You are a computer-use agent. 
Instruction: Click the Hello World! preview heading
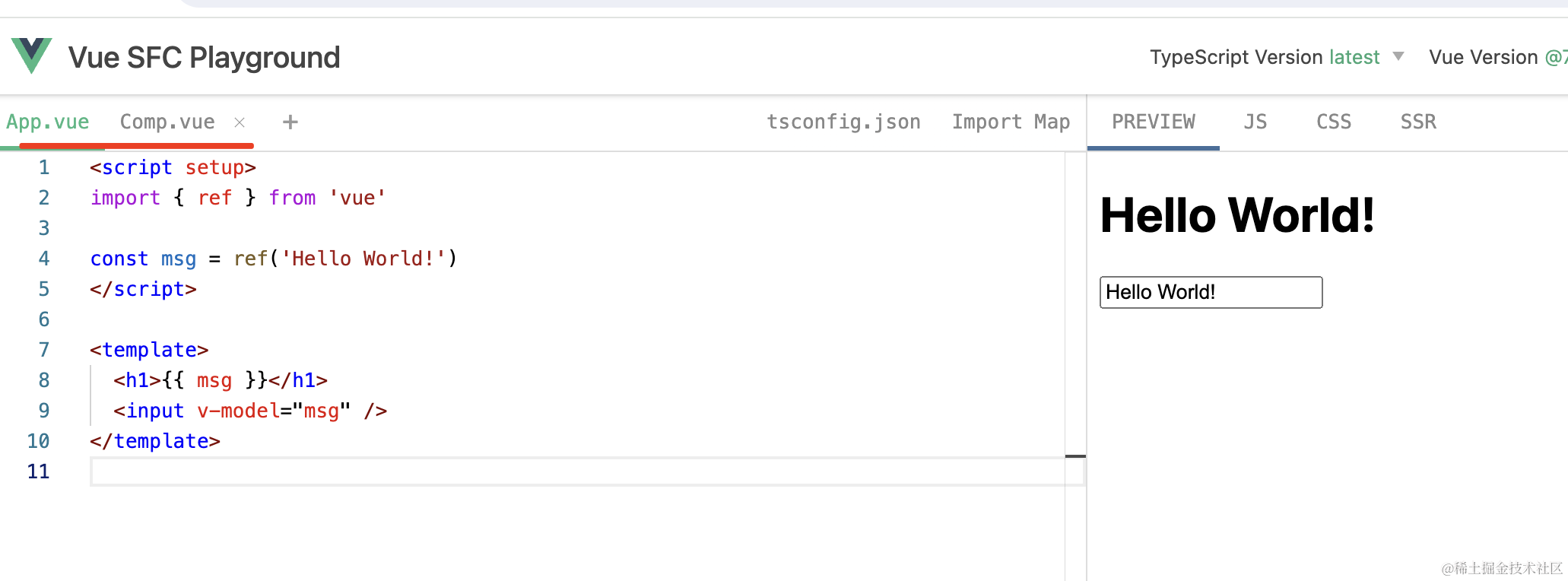tap(1237, 215)
